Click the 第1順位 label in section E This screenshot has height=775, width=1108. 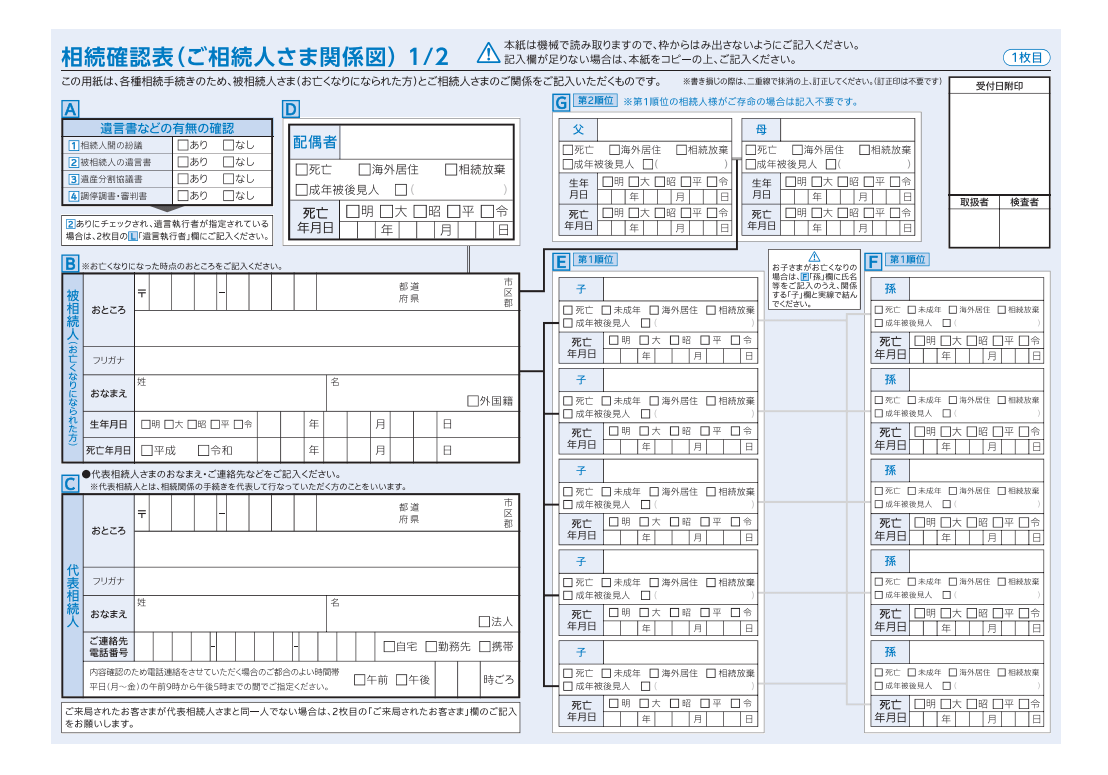click(595, 260)
